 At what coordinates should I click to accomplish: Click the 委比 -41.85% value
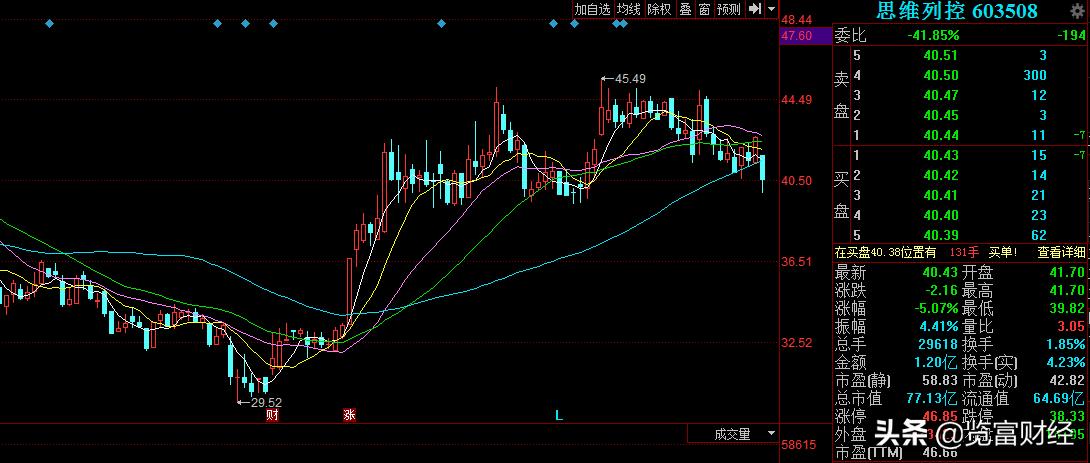[x=933, y=35]
